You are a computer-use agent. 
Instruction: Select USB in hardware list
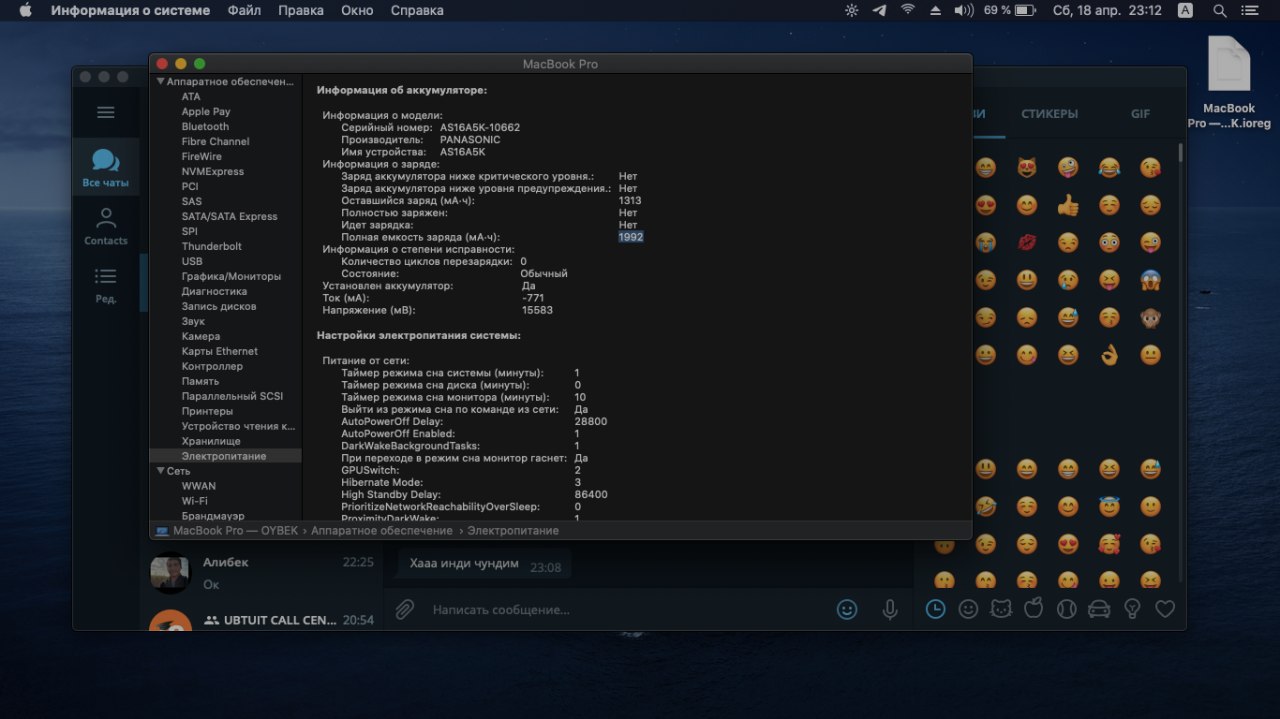click(x=192, y=261)
